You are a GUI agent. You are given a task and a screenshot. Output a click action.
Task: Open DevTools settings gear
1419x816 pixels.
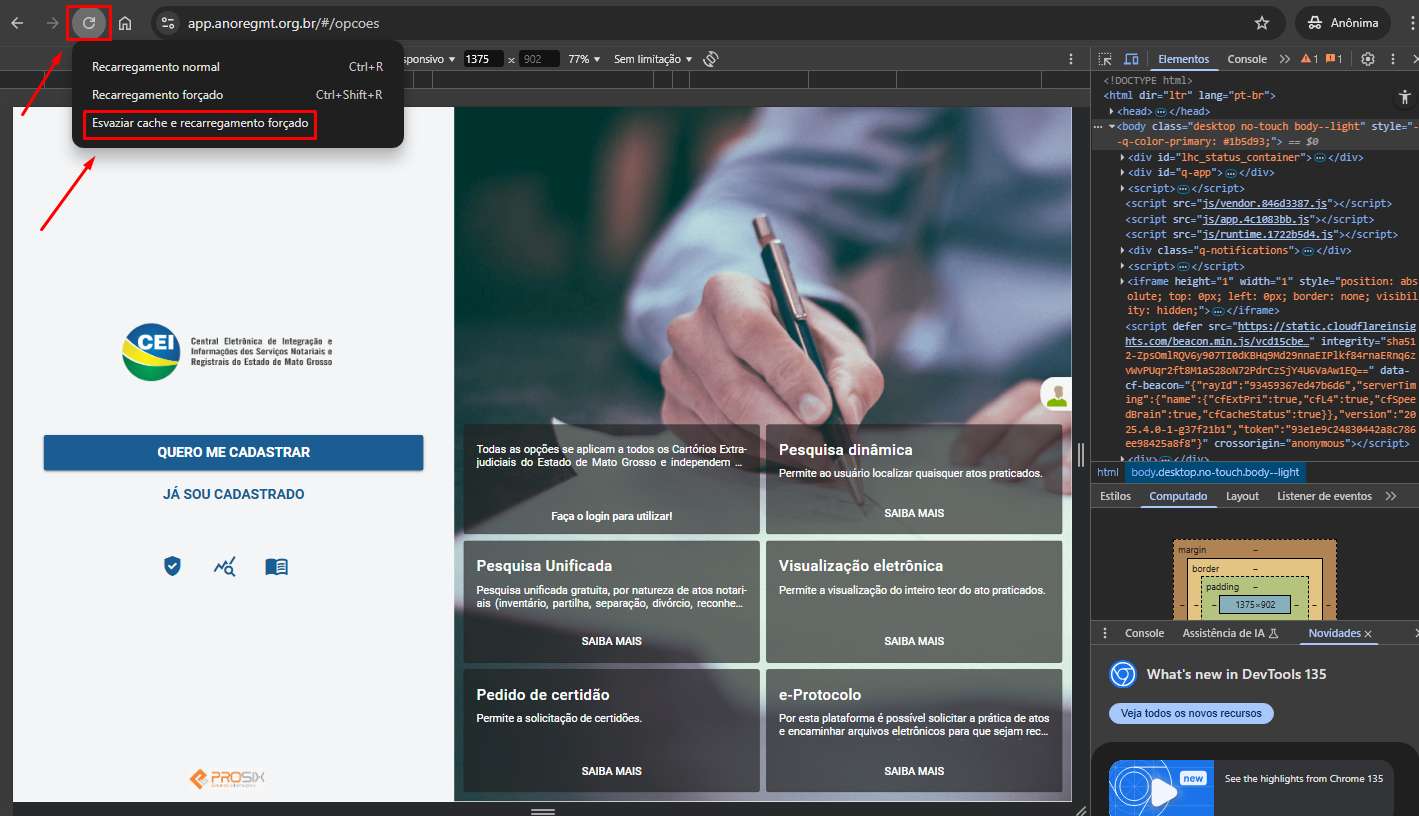(x=1368, y=59)
